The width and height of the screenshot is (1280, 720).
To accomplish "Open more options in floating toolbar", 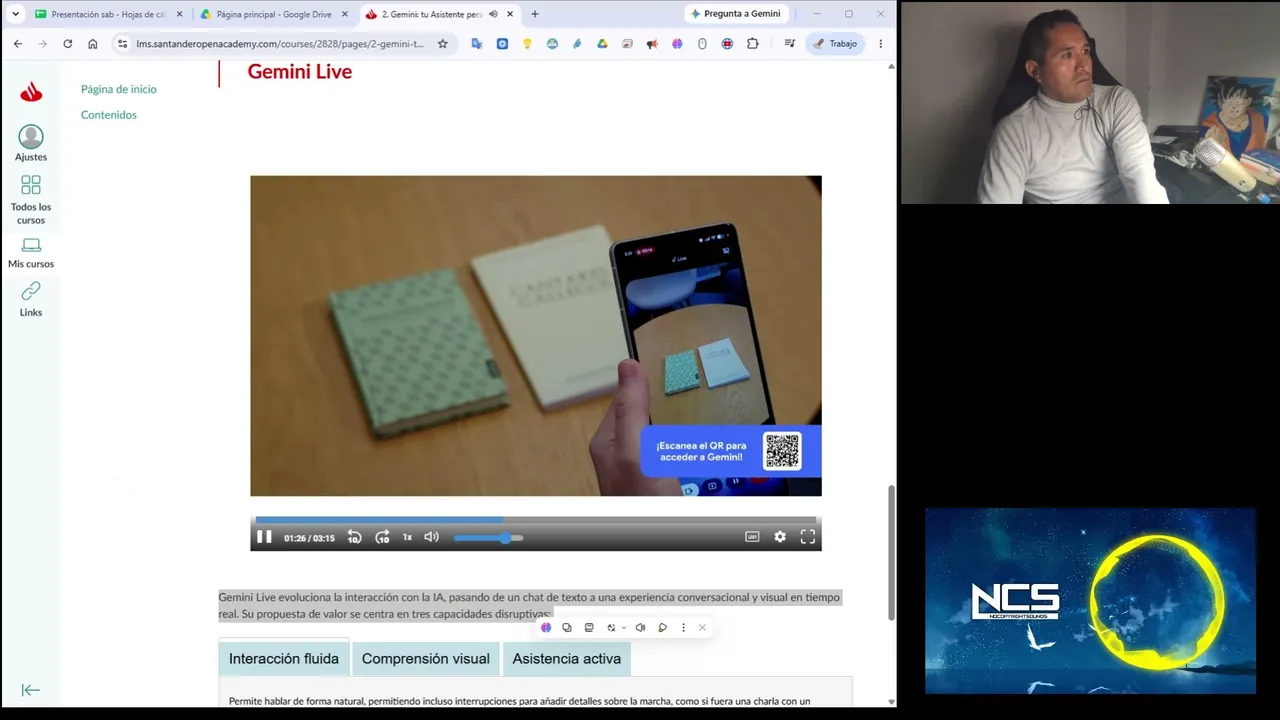I will [x=684, y=628].
